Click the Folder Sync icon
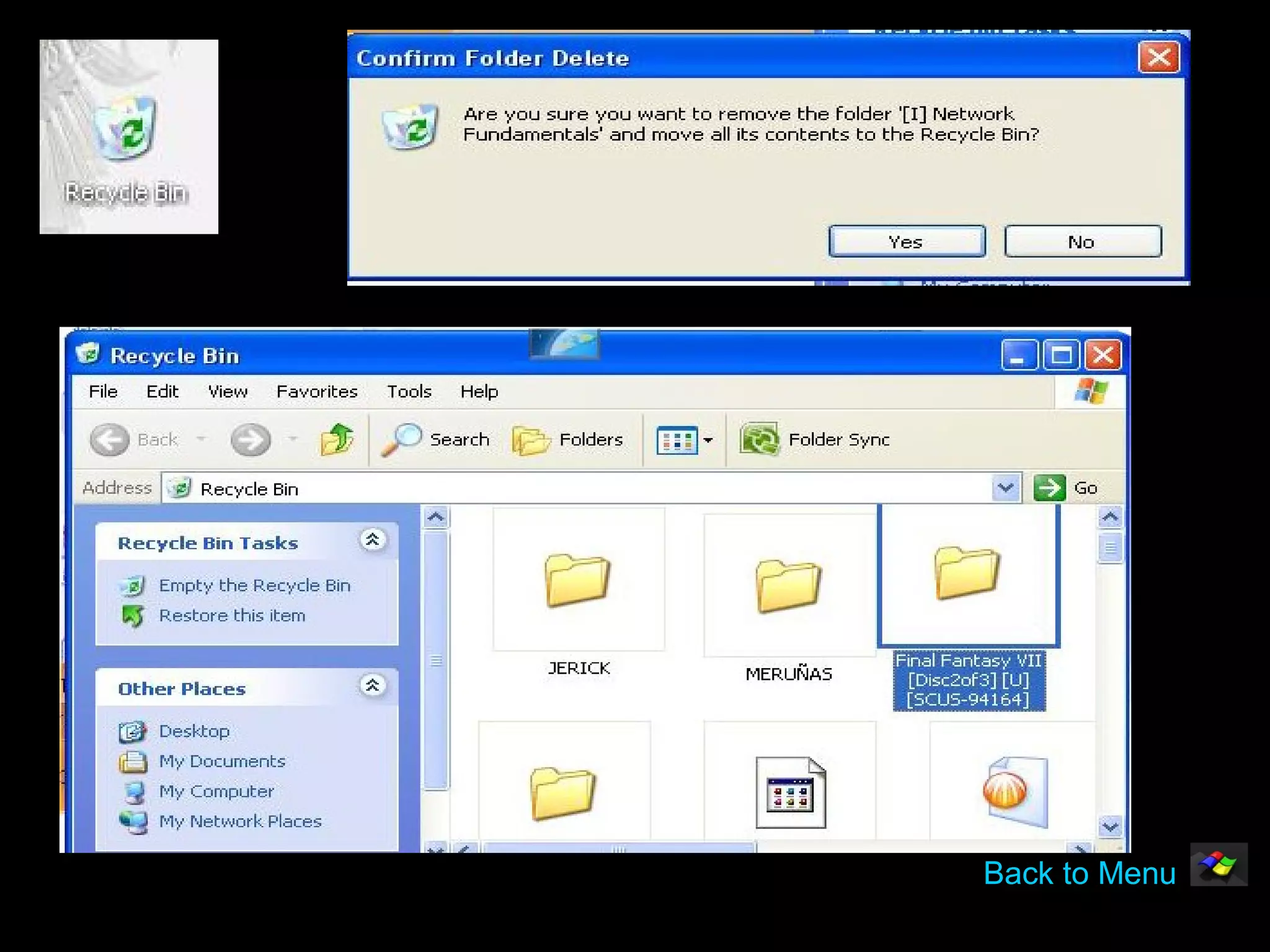1270x952 pixels. click(760, 439)
